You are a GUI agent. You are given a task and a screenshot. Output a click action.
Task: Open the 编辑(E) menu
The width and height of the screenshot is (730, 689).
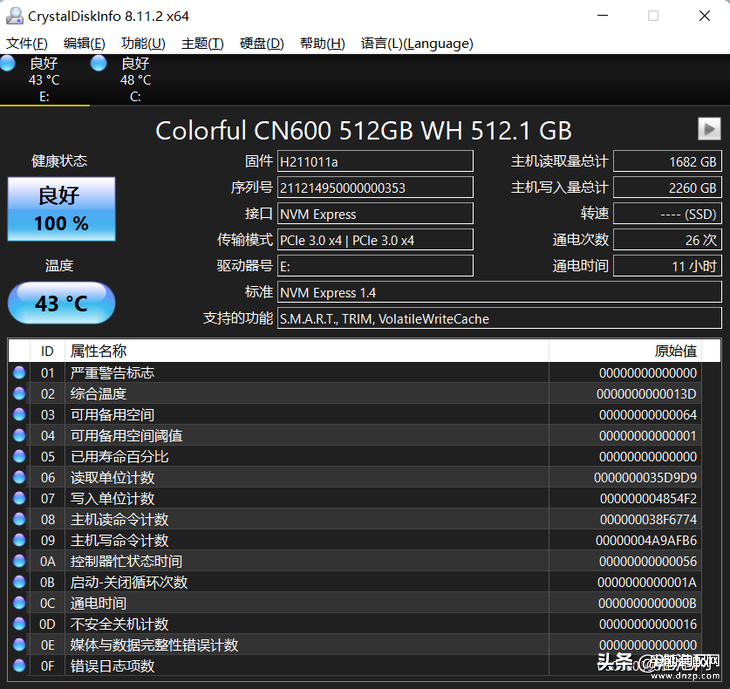click(x=84, y=43)
